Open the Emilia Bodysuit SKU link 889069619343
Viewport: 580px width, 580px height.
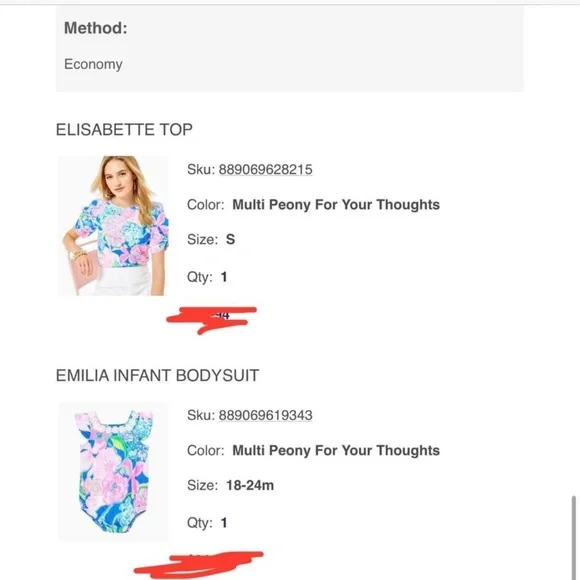tap(265, 415)
